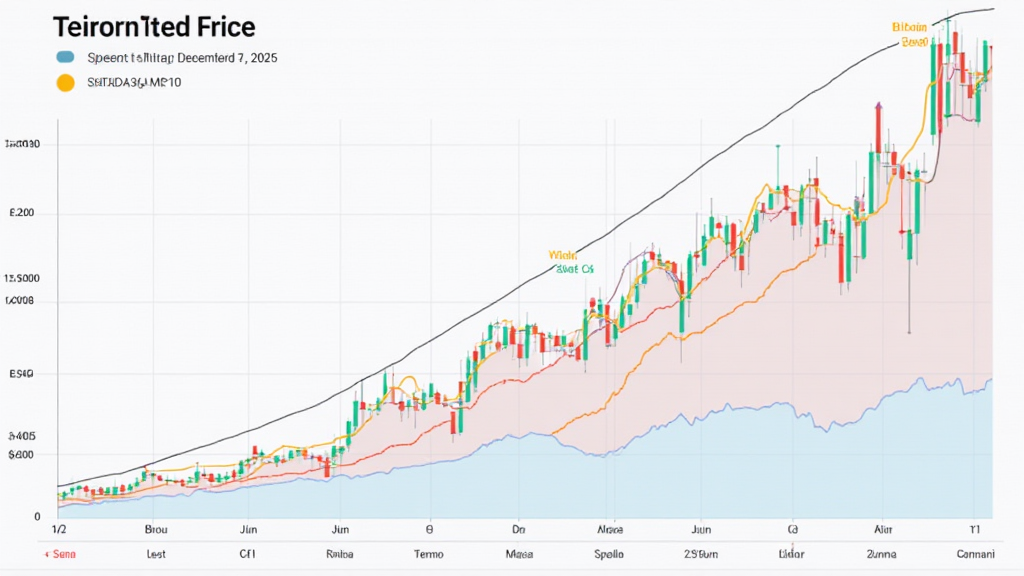
Task: Click the Brou x-axis label
Action: click(x=156, y=530)
